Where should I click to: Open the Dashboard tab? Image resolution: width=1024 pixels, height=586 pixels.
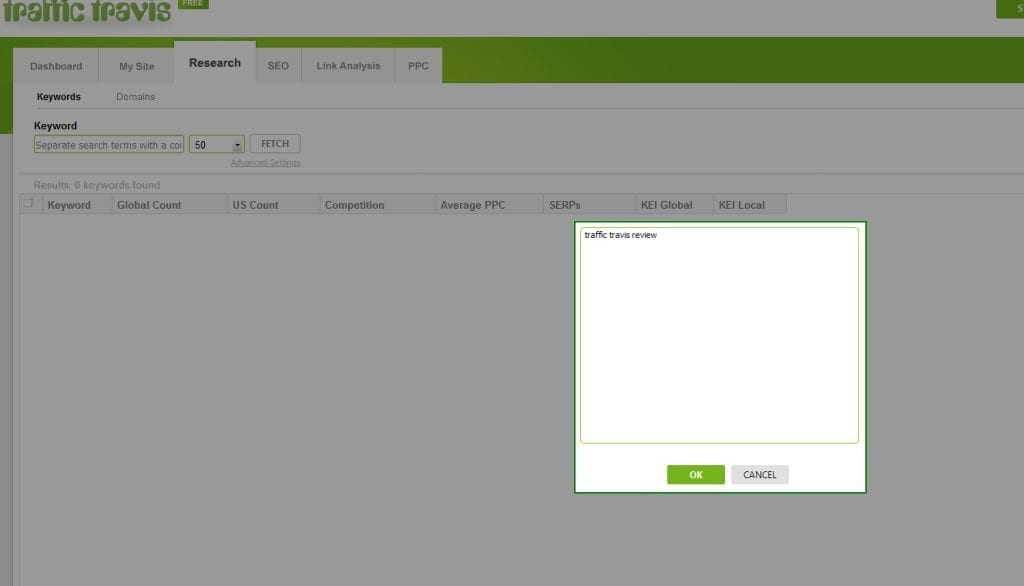pyautogui.click(x=56, y=66)
